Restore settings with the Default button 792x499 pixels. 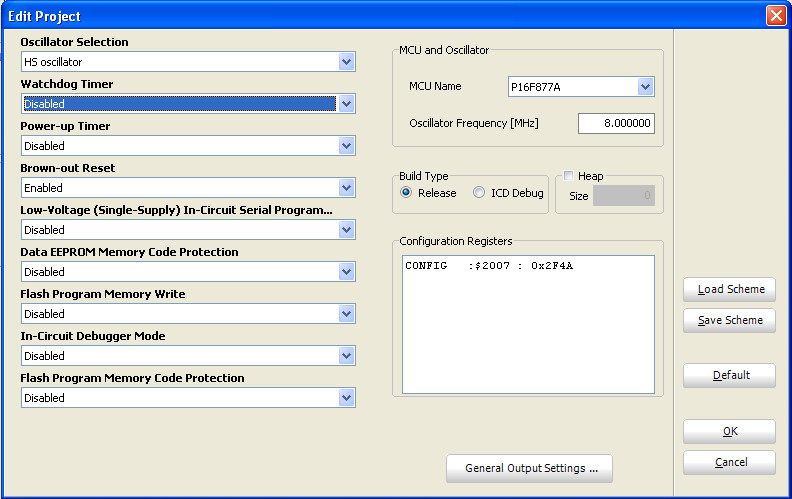[x=730, y=375]
